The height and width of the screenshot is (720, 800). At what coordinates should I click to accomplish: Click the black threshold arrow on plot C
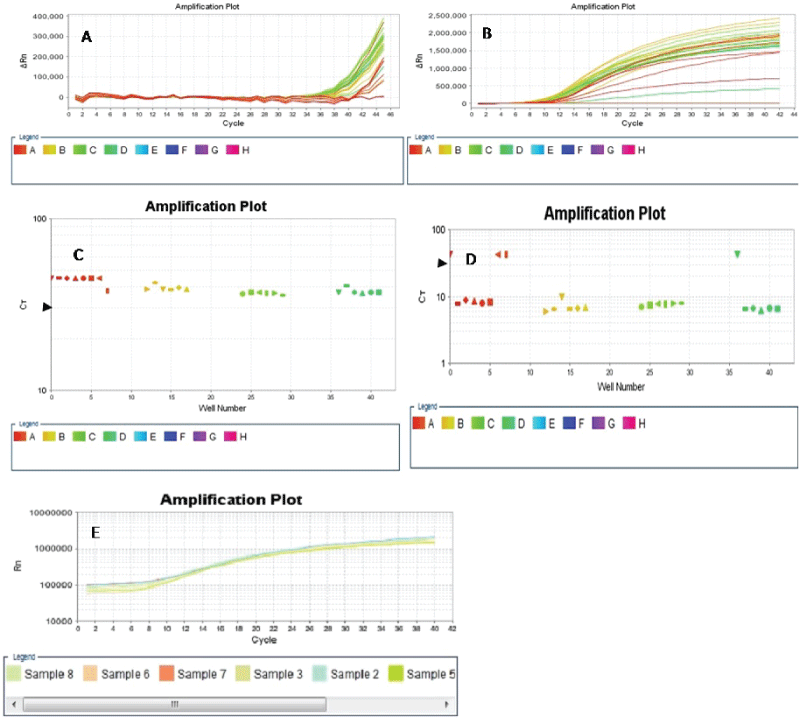pos(46,308)
